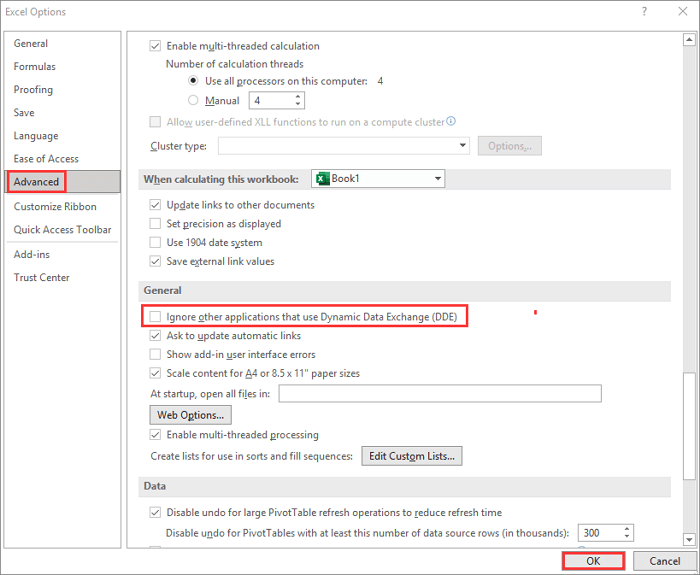Viewport: 700px width, 575px height.
Task: Click scrollbar up arrow in options pane
Action: click(689, 40)
